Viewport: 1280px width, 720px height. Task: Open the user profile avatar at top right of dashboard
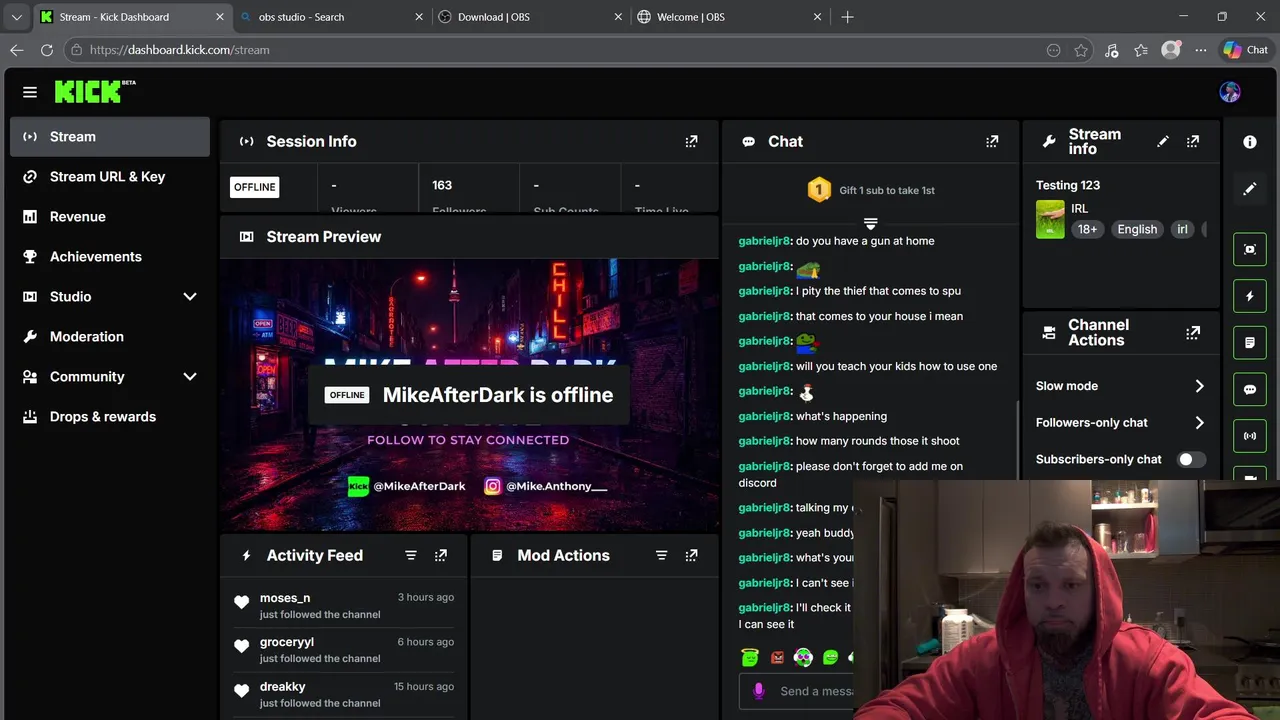[x=1230, y=92]
